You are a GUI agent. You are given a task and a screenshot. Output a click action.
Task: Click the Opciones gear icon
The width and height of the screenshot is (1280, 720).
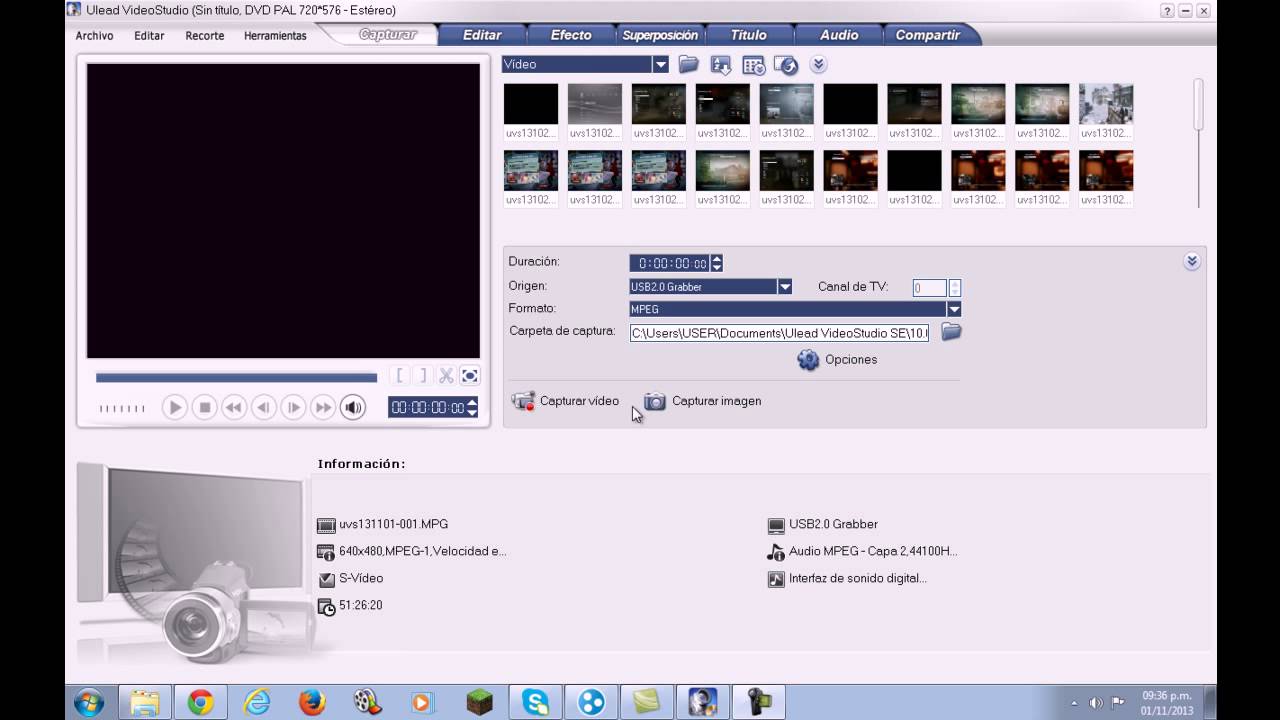(x=808, y=360)
